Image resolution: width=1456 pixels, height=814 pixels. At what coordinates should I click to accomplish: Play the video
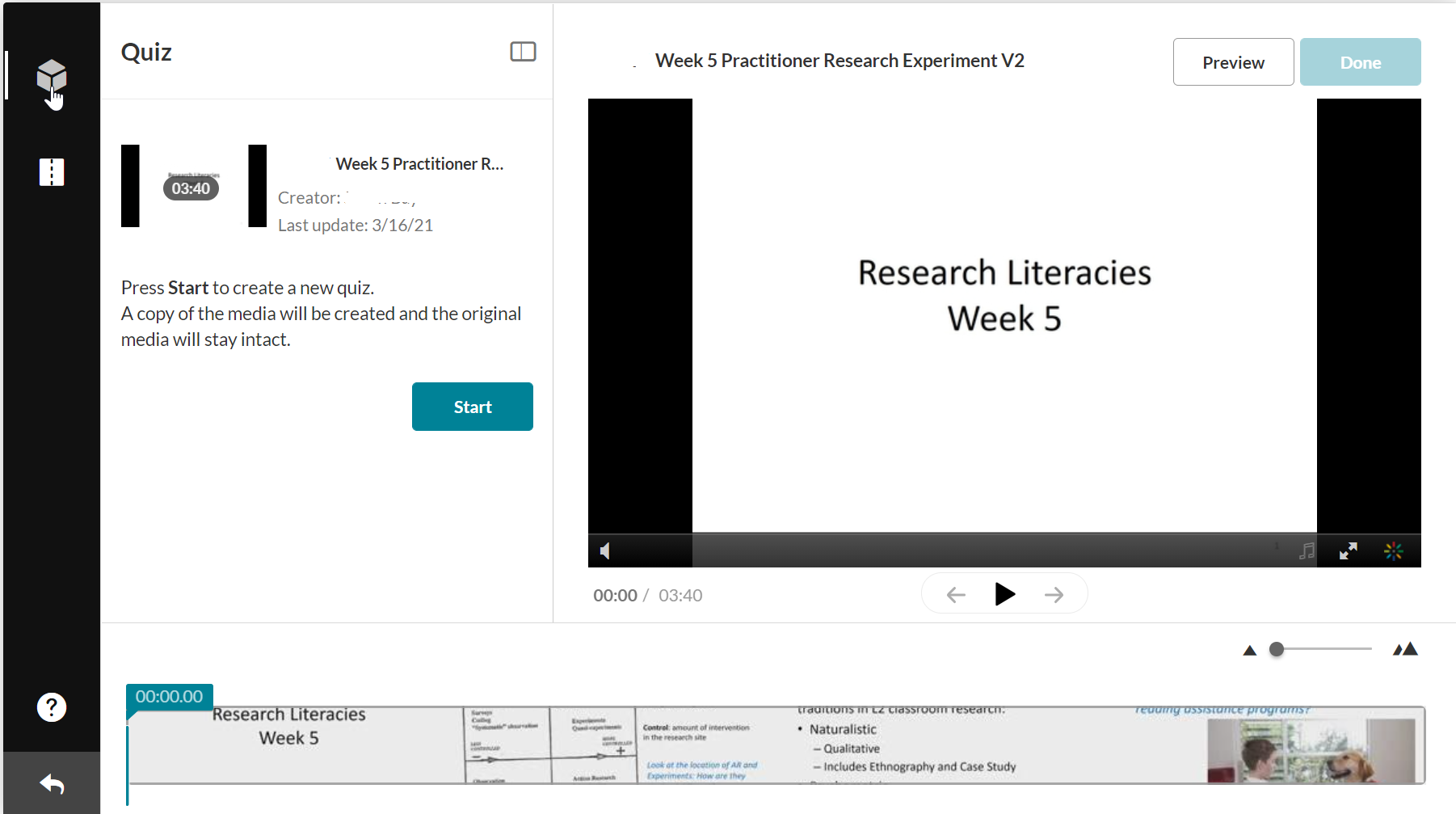(x=1004, y=595)
